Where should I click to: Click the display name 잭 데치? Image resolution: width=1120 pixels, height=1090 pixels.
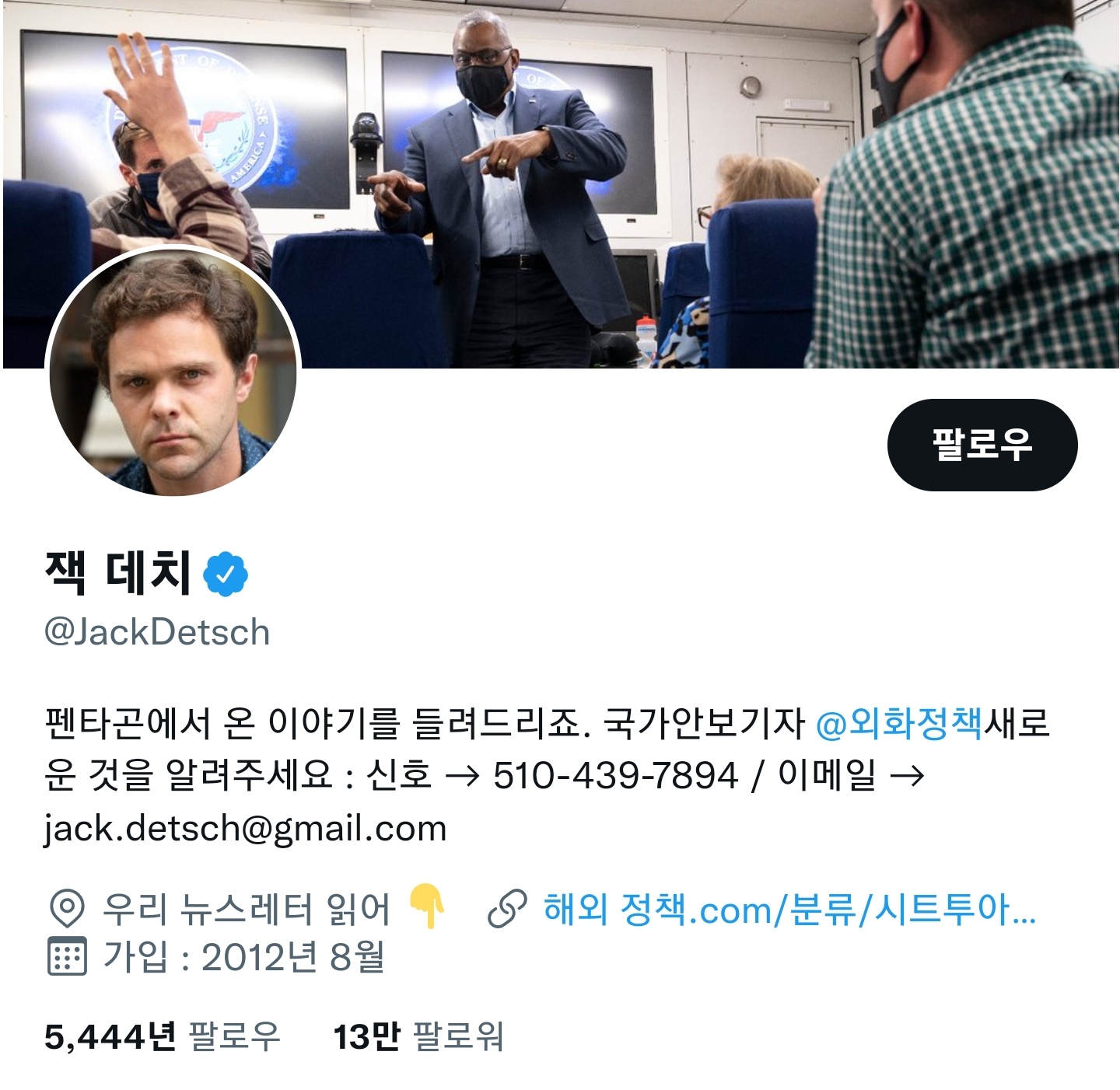118,573
